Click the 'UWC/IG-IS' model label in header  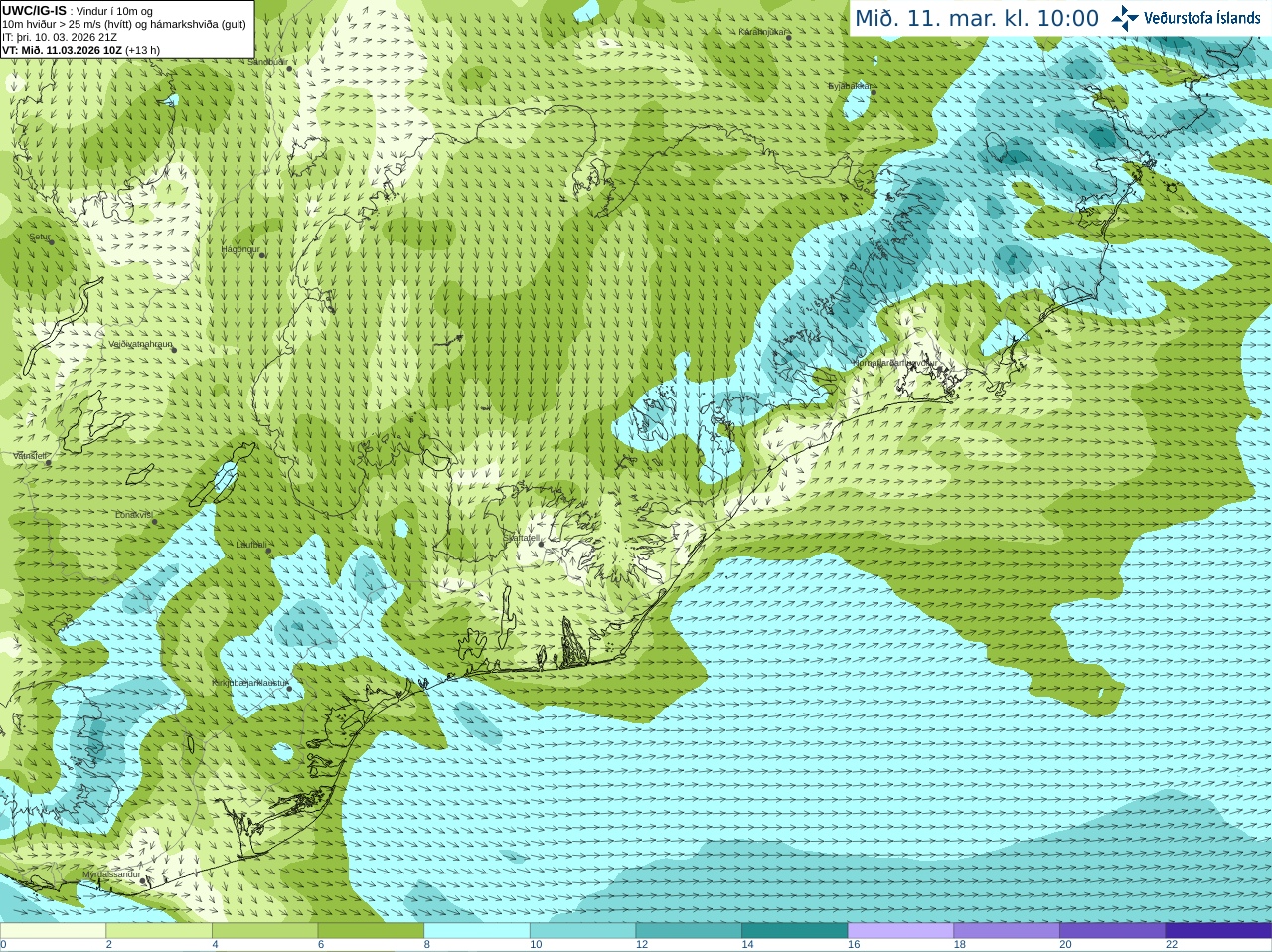point(34,10)
